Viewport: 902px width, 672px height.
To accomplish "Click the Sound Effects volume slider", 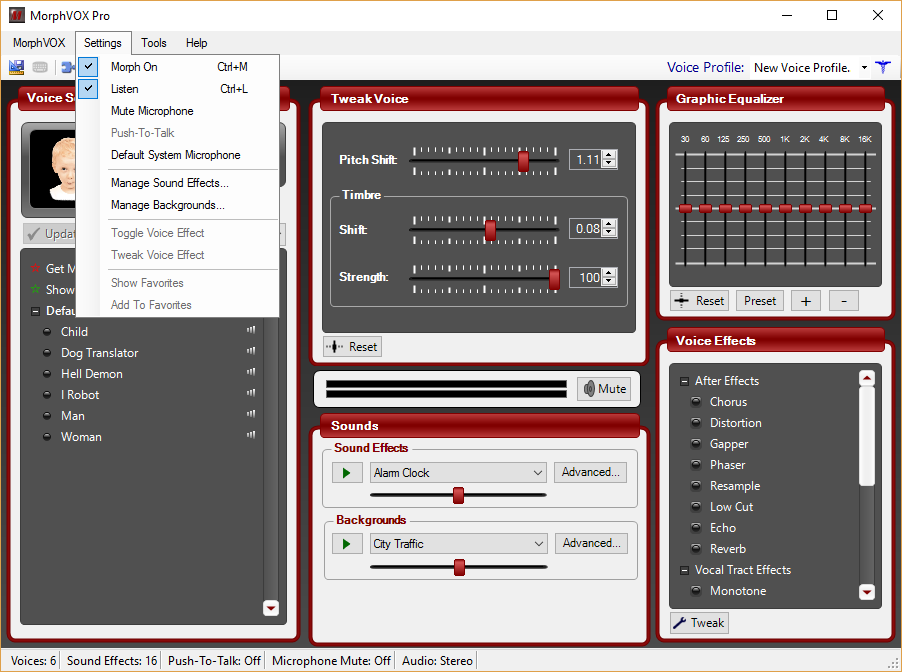I will pyautogui.click(x=458, y=495).
